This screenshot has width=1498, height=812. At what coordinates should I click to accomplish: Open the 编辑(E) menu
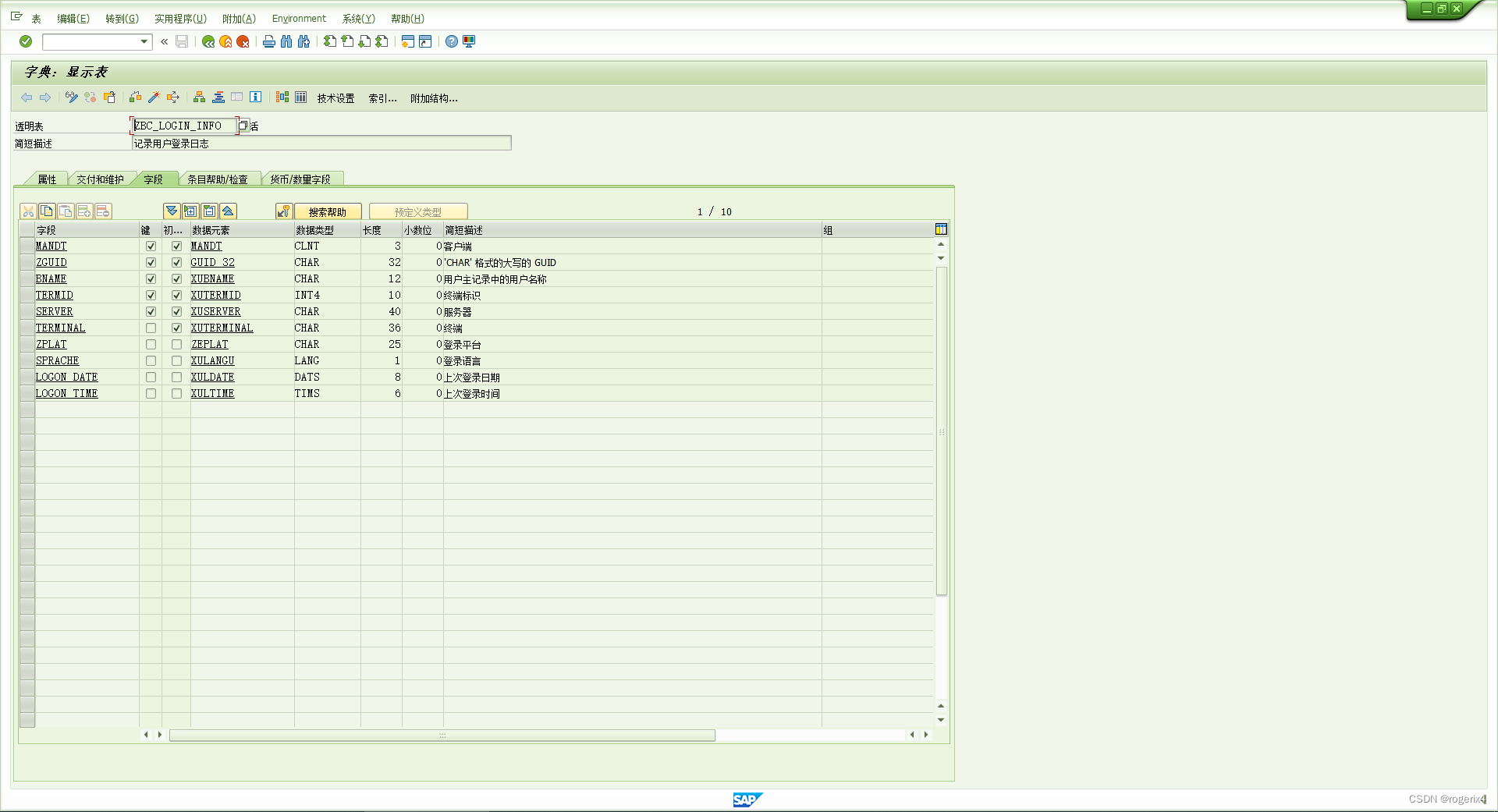coord(73,19)
